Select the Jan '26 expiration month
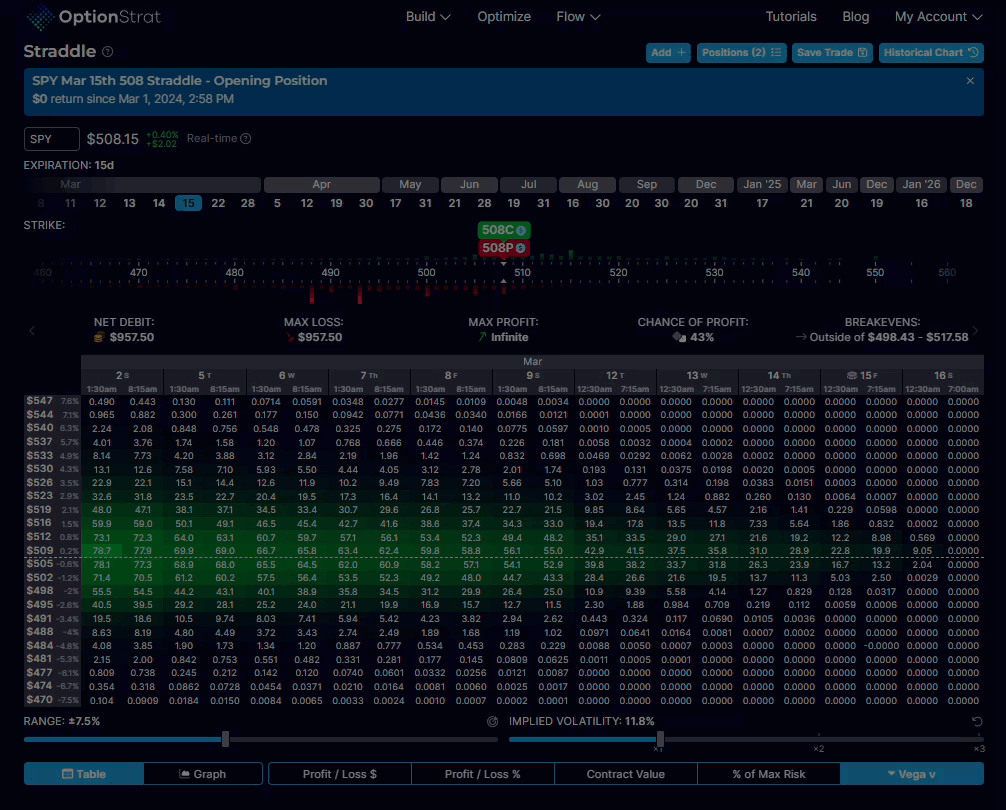 point(921,185)
